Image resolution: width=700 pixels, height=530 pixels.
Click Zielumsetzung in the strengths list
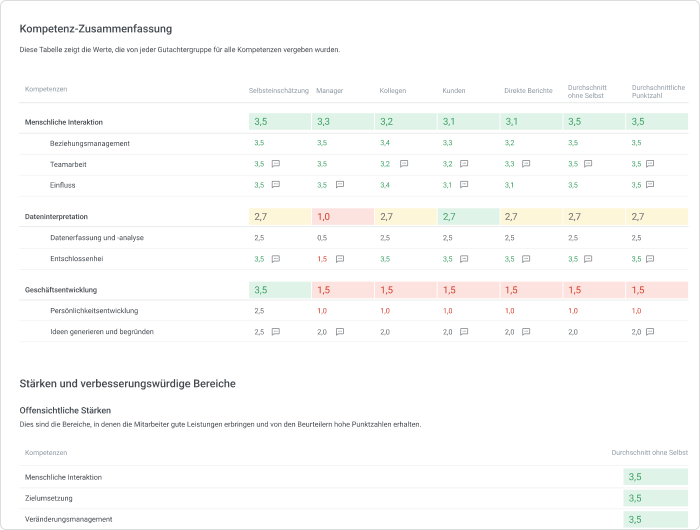49,498
